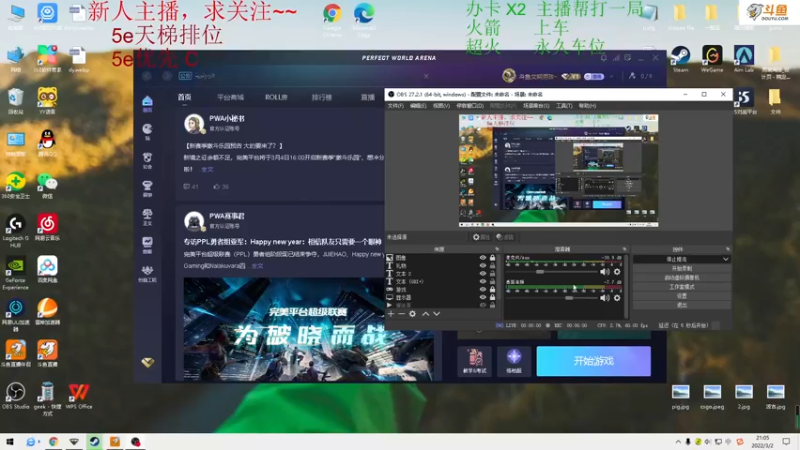Click the 开始录制 button in OBS
Screen dimensions: 800x450
[x=682, y=268]
